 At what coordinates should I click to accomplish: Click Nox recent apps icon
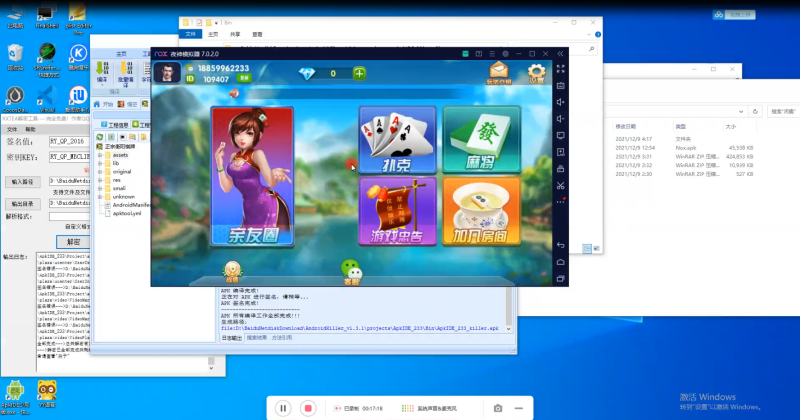560,279
